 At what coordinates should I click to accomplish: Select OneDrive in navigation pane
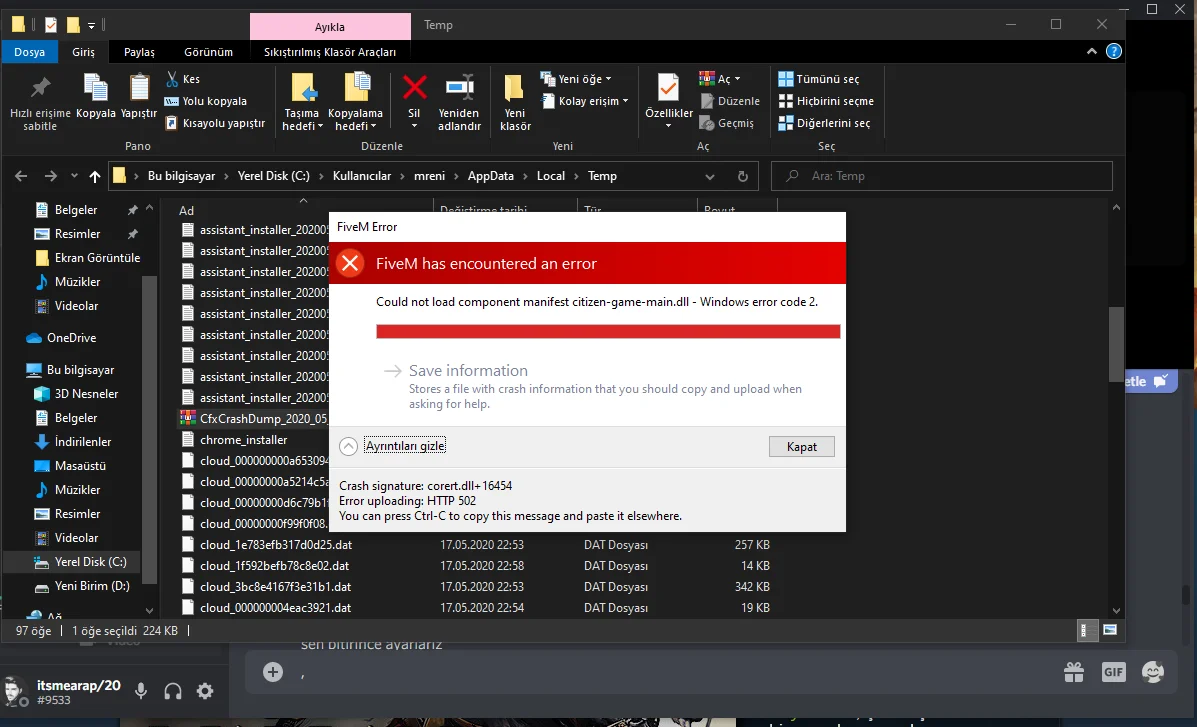coord(72,338)
